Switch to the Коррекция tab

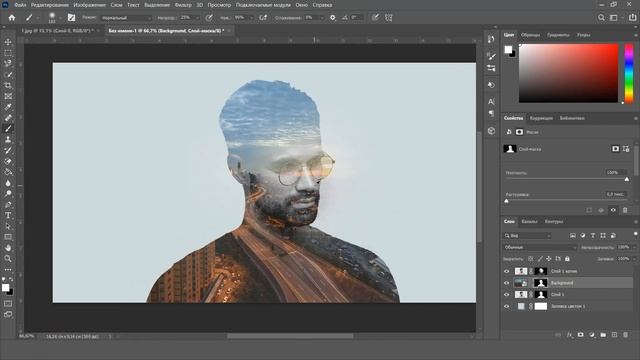(541, 118)
